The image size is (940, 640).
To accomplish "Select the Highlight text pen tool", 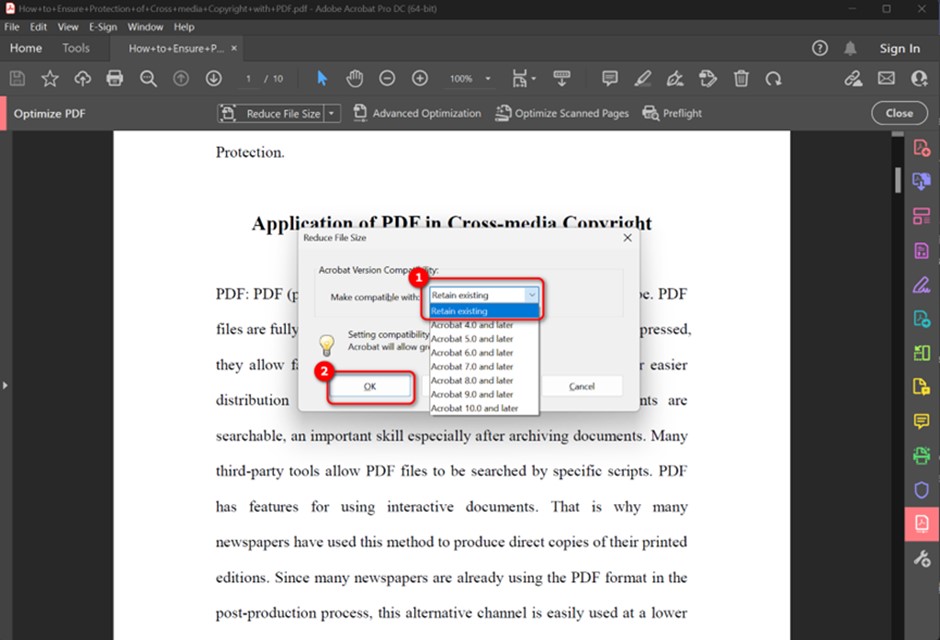I will [643, 78].
